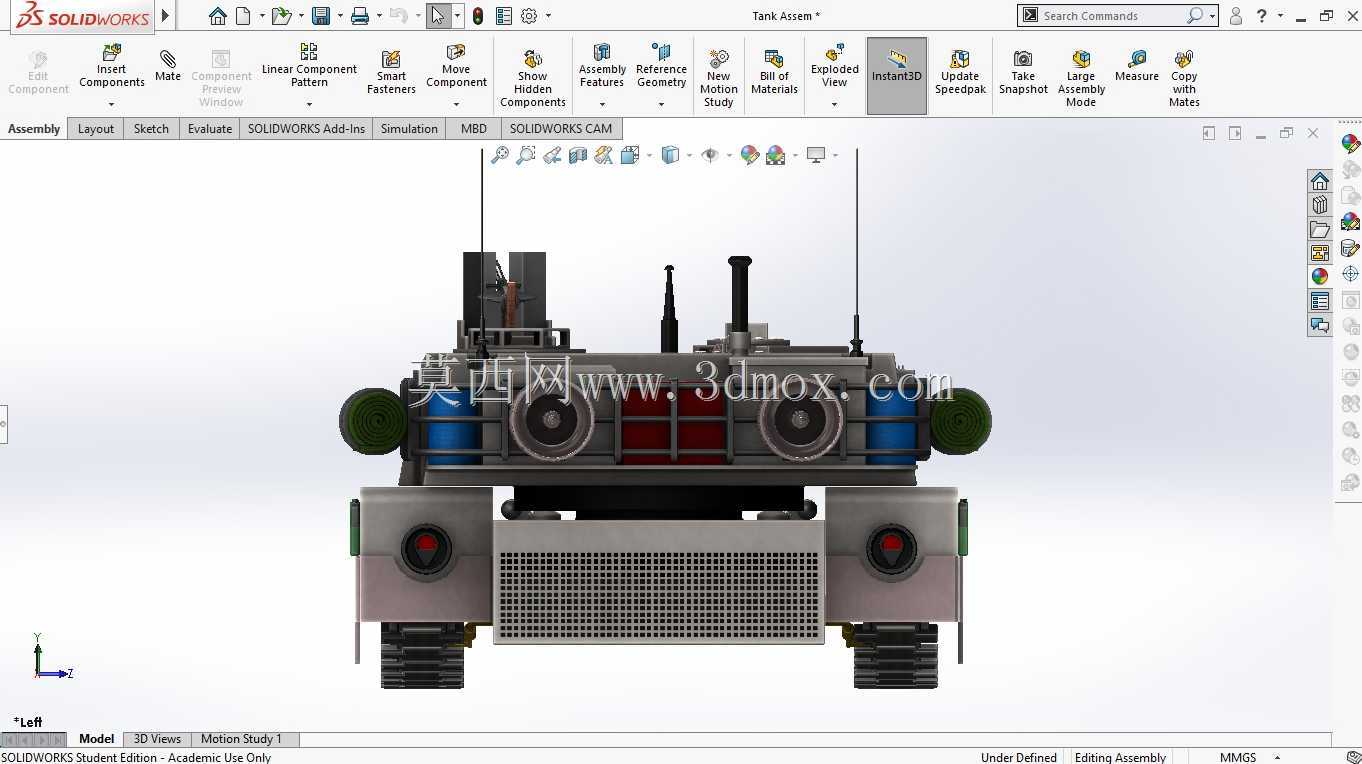This screenshot has height=764, width=1362.
Task: Switch to the Sketch tab
Action: tap(151, 128)
